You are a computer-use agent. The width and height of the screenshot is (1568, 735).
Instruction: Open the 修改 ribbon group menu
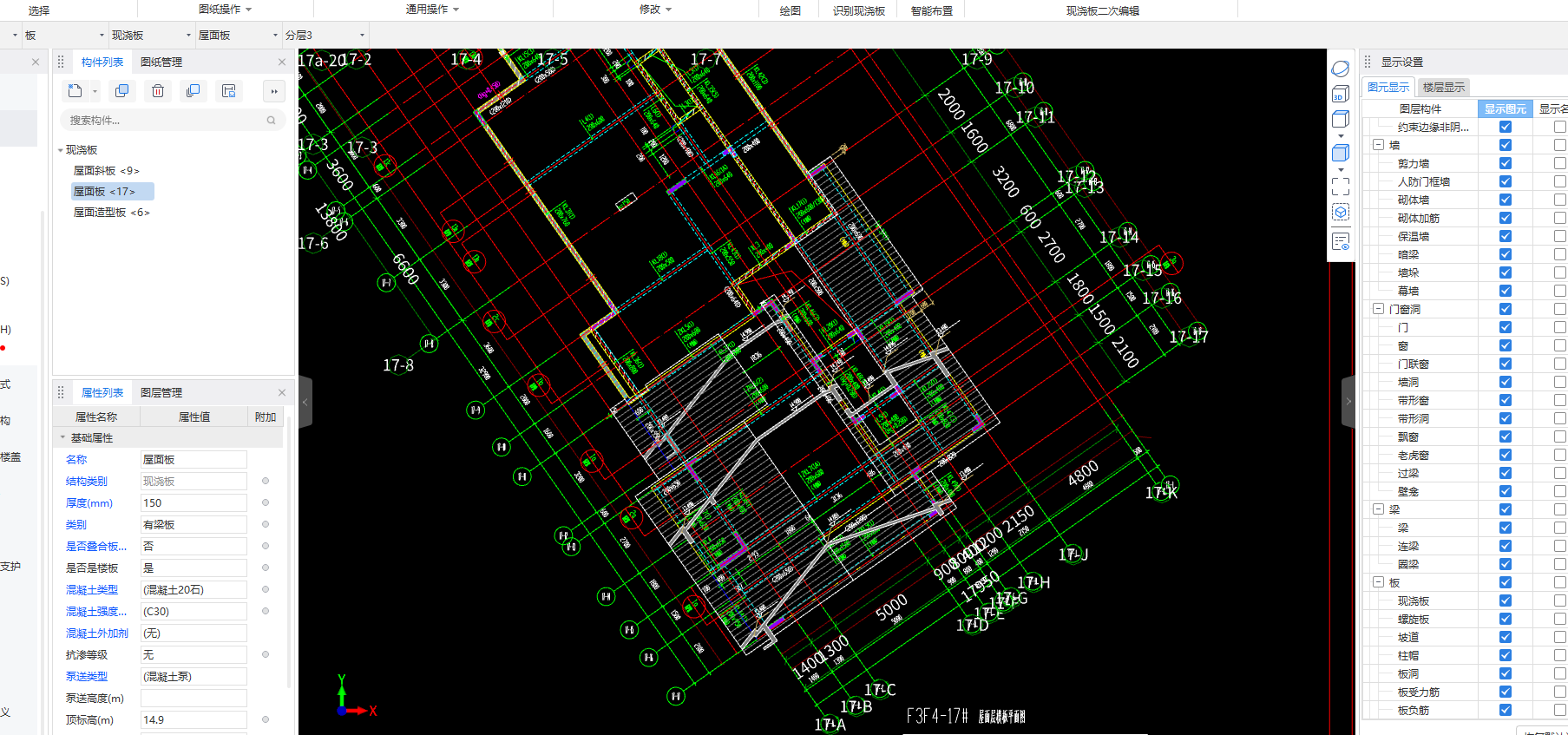pos(655,10)
